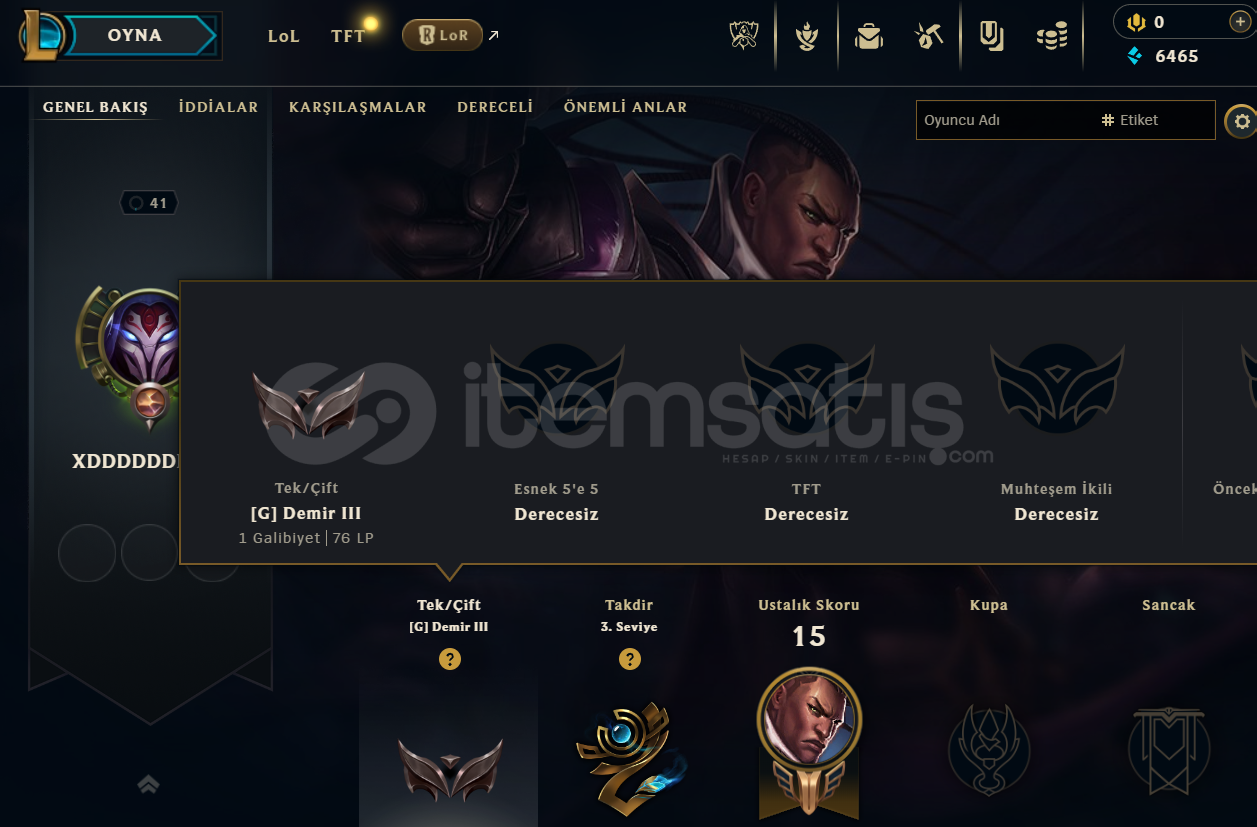Switch to the İDDİALAR tab
This screenshot has height=827, width=1257.
218,107
